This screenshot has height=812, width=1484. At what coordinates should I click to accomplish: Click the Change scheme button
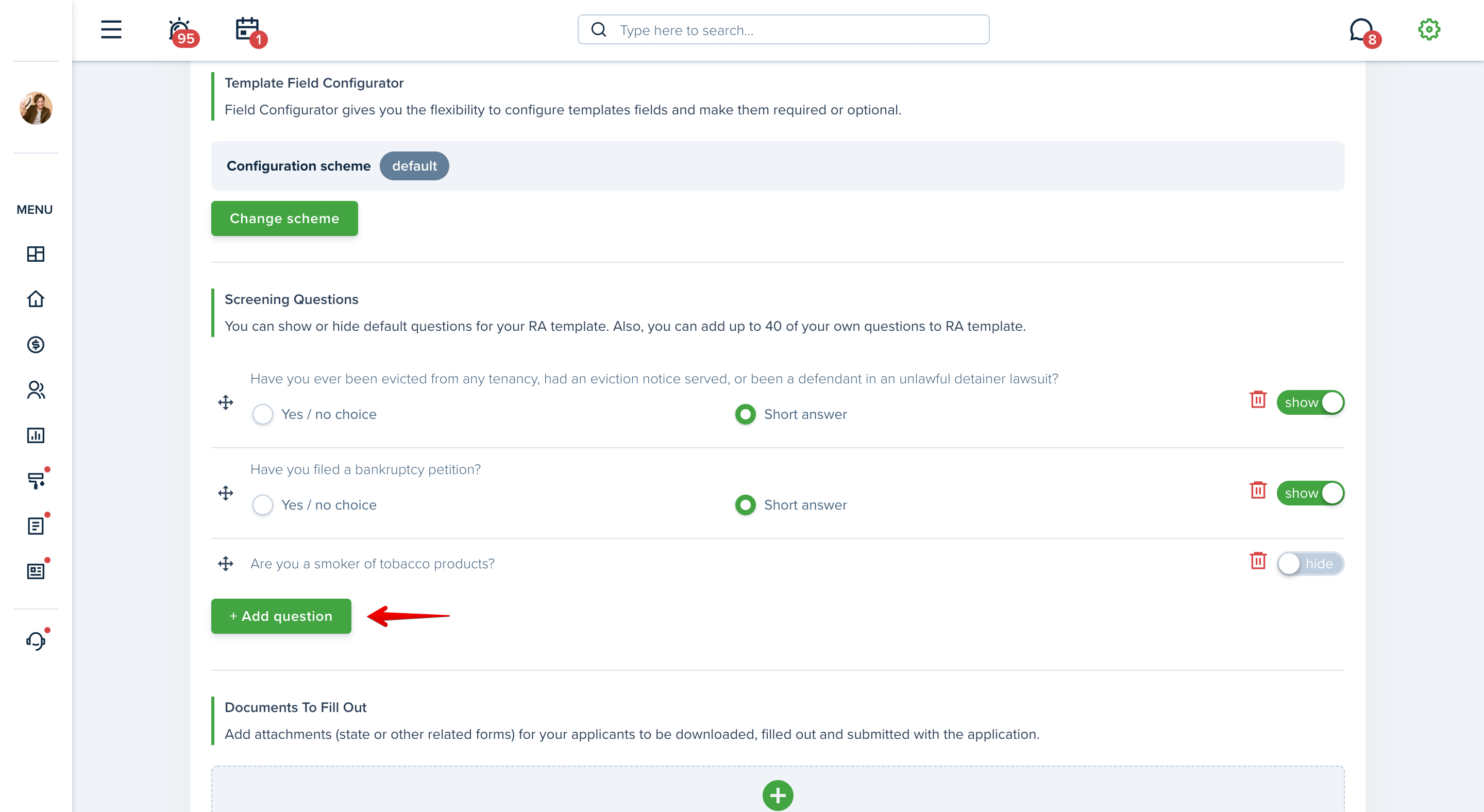coord(284,218)
